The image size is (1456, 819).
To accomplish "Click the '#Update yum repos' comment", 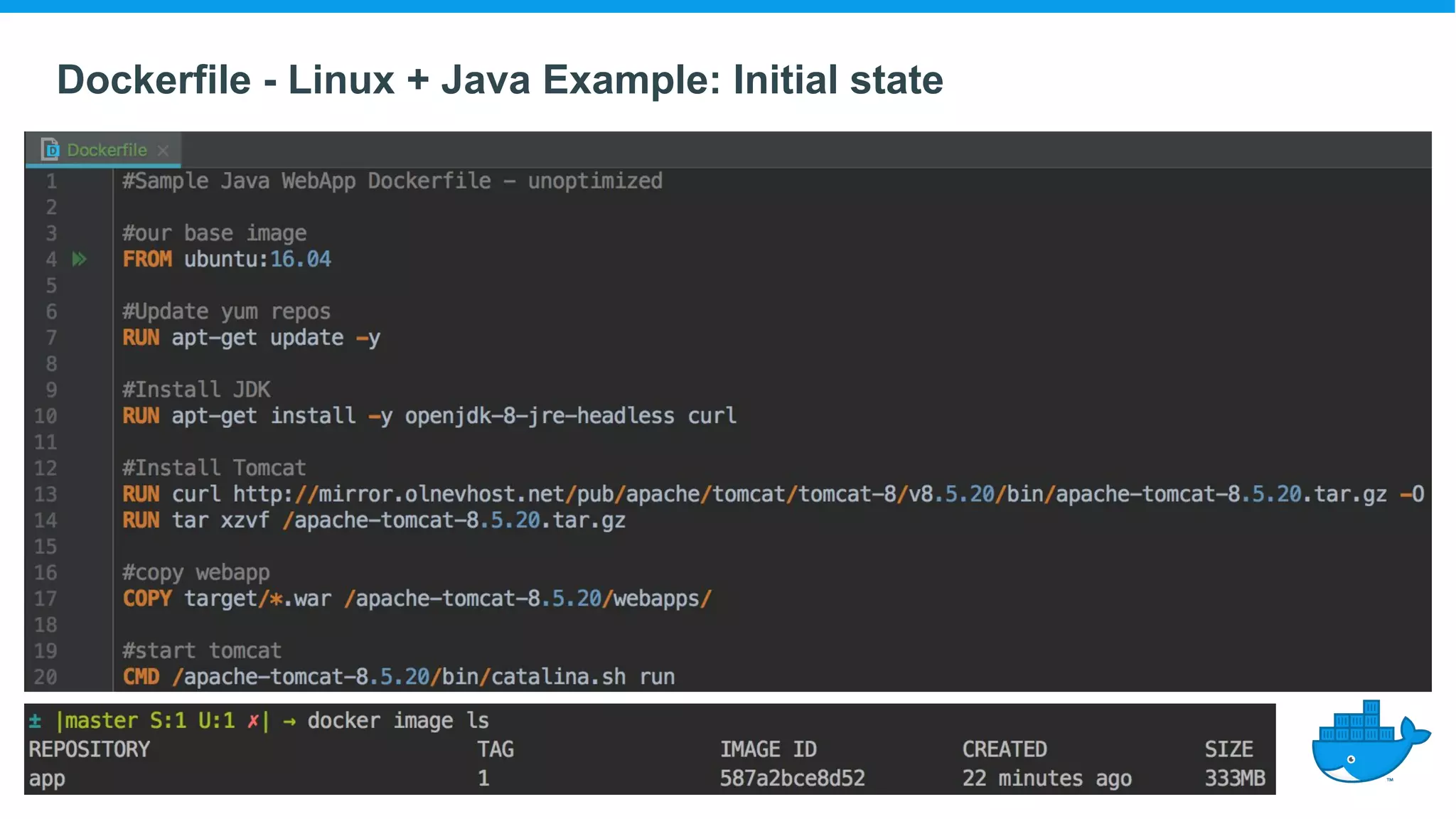I will pyautogui.click(x=226, y=311).
